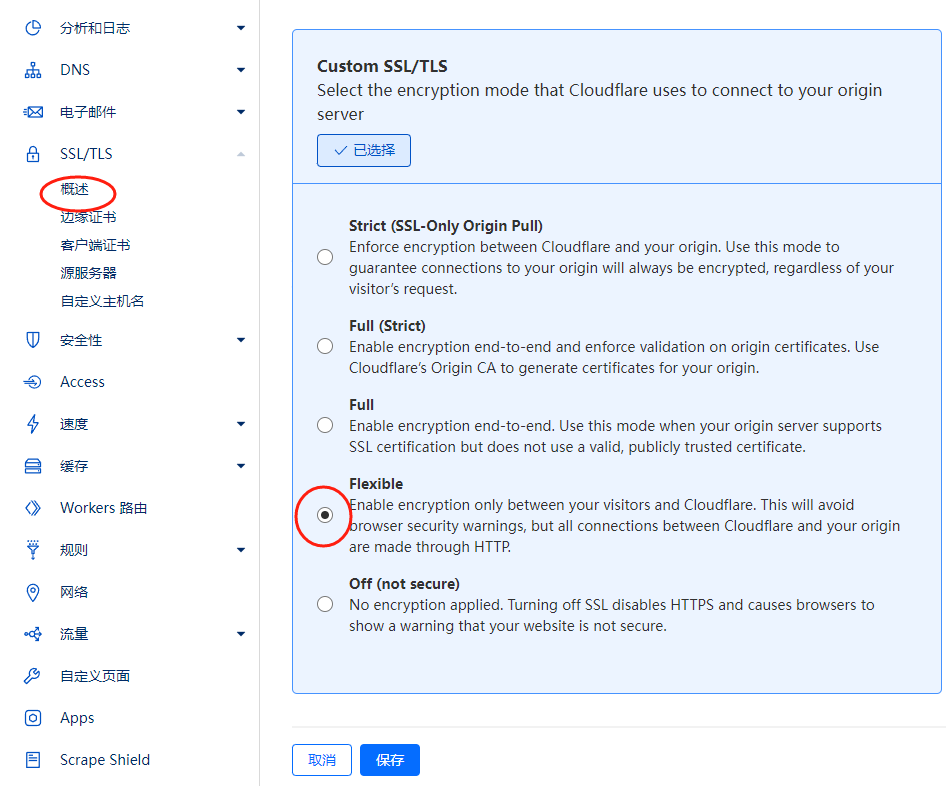
Task: Select the Off (not secure) radio button
Action: [x=325, y=604]
